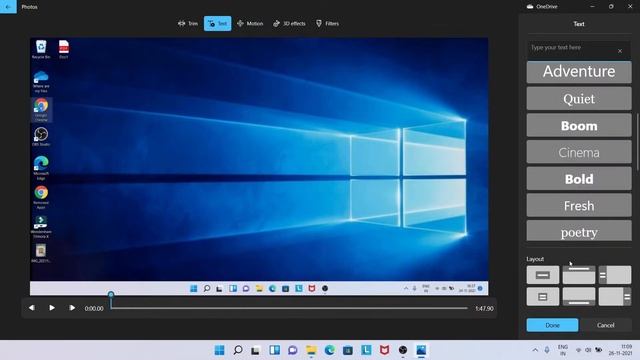Open Microsoft Store from the taskbar
The height and width of the screenshot is (360, 640).
coord(348,350)
